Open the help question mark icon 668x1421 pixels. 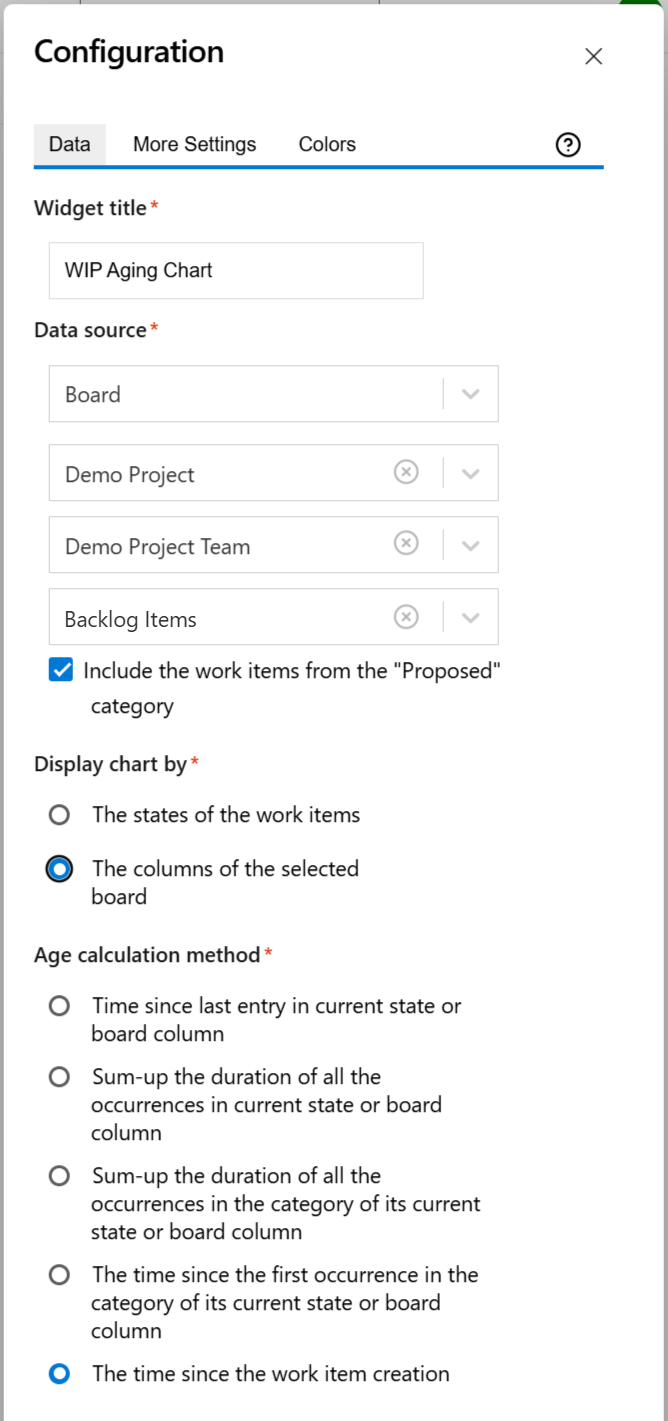pos(568,145)
